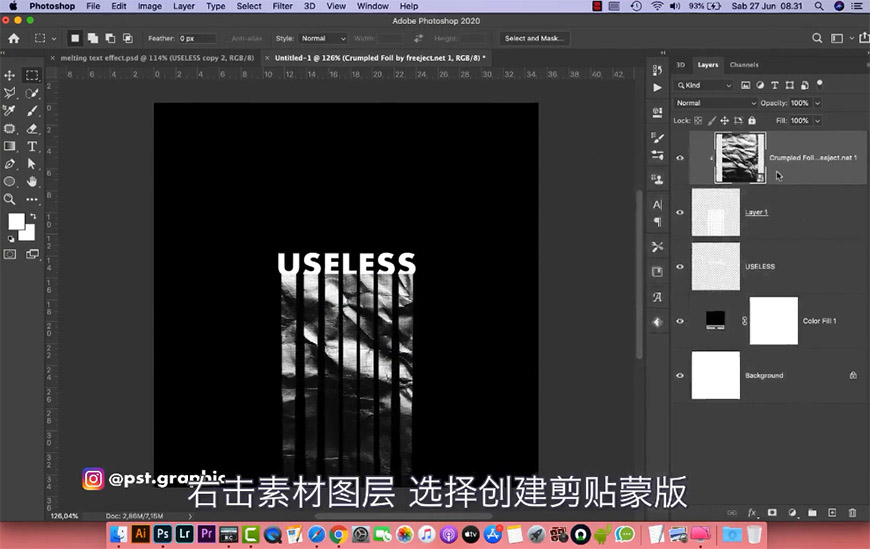Select the Polygonal Lasso tool

[9, 93]
